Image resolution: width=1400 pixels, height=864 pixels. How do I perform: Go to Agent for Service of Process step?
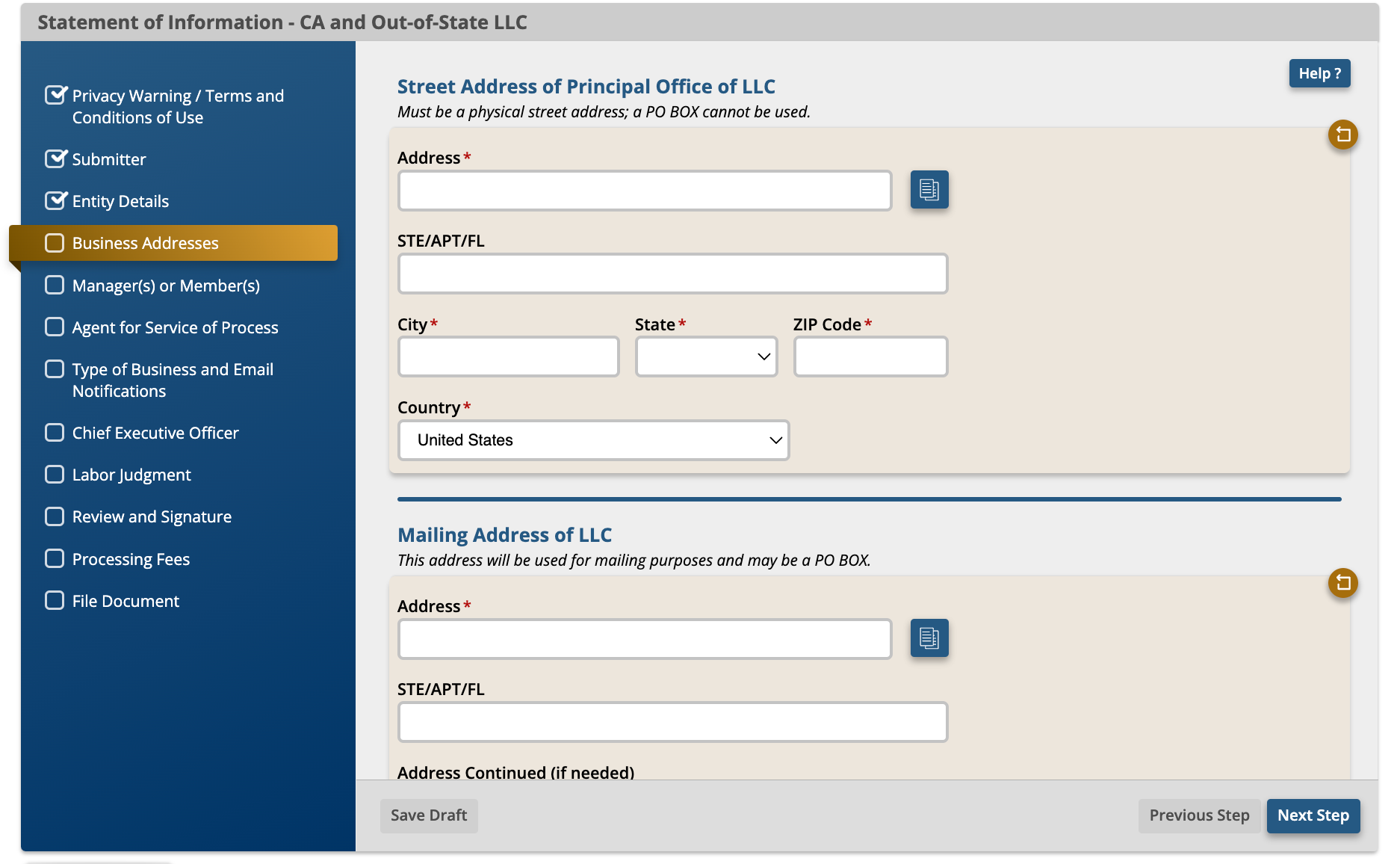pos(175,327)
